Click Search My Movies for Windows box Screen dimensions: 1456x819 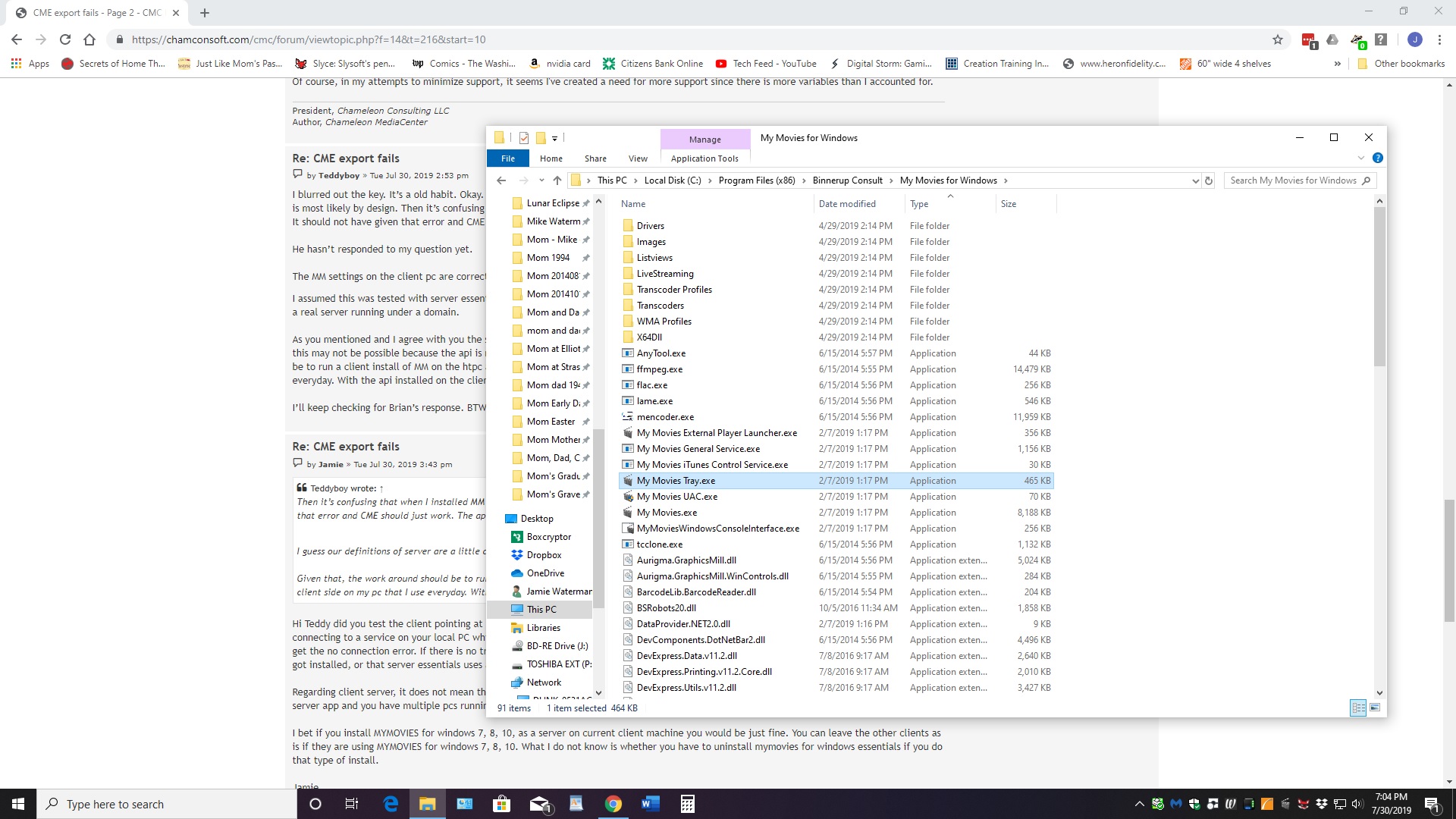pos(1300,180)
